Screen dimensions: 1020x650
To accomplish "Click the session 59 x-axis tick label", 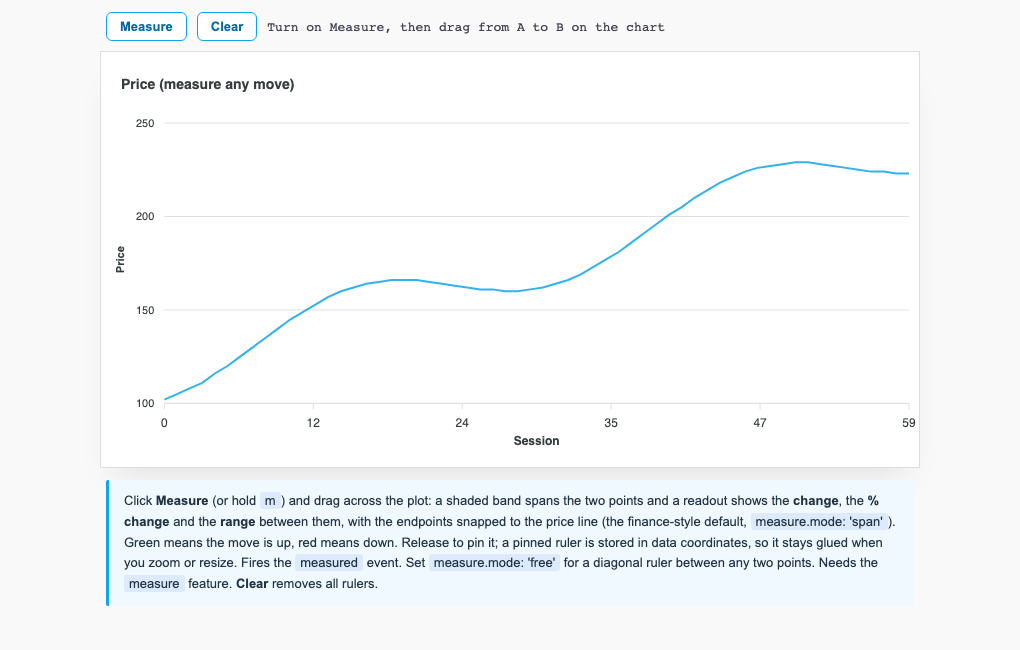I will [908, 423].
